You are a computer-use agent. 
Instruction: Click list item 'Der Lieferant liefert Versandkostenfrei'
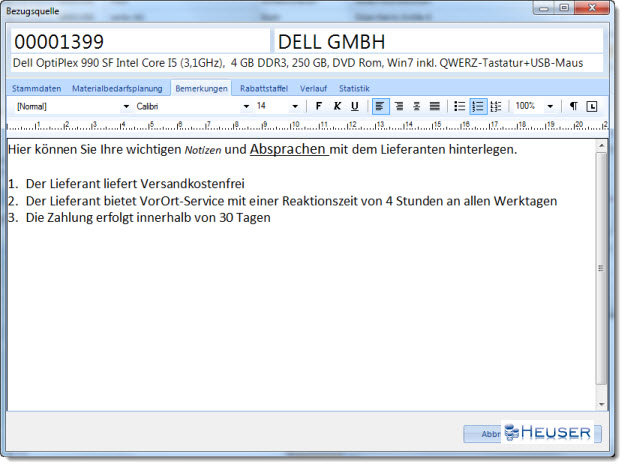click(x=135, y=184)
